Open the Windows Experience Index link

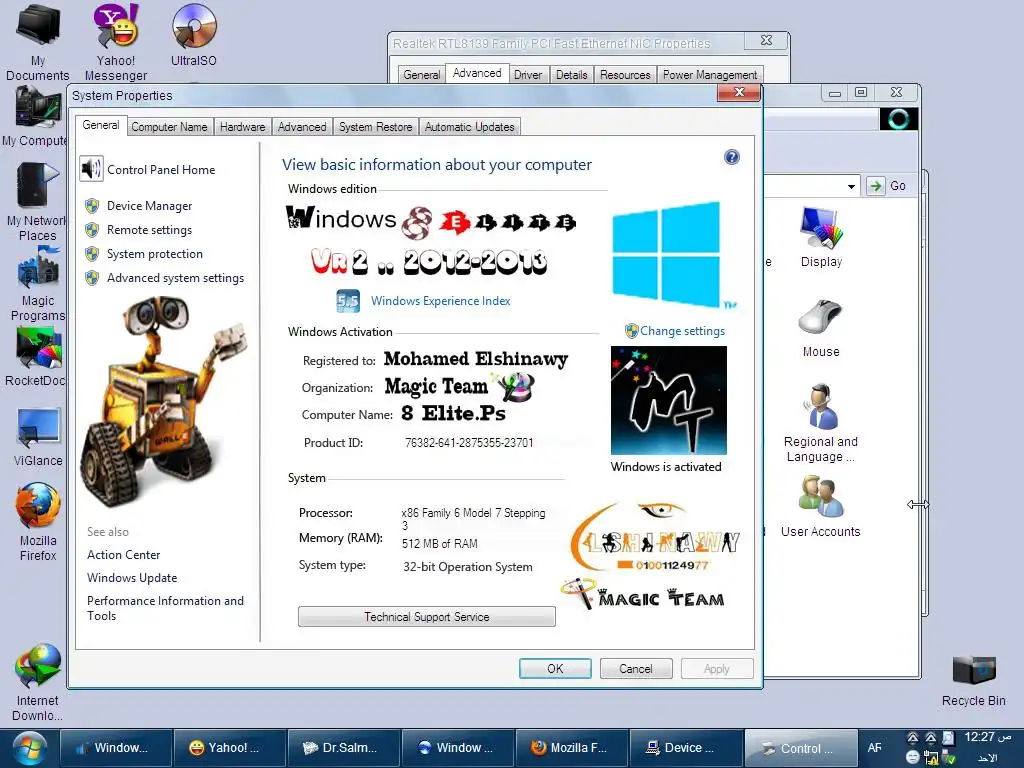pyautogui.click(x=441, y=301)
